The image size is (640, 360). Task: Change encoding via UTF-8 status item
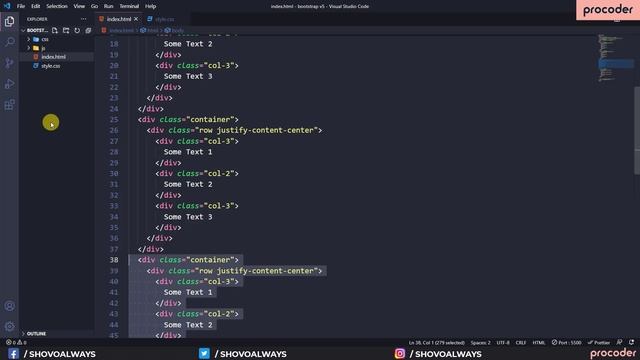click(x=503, y=342)
